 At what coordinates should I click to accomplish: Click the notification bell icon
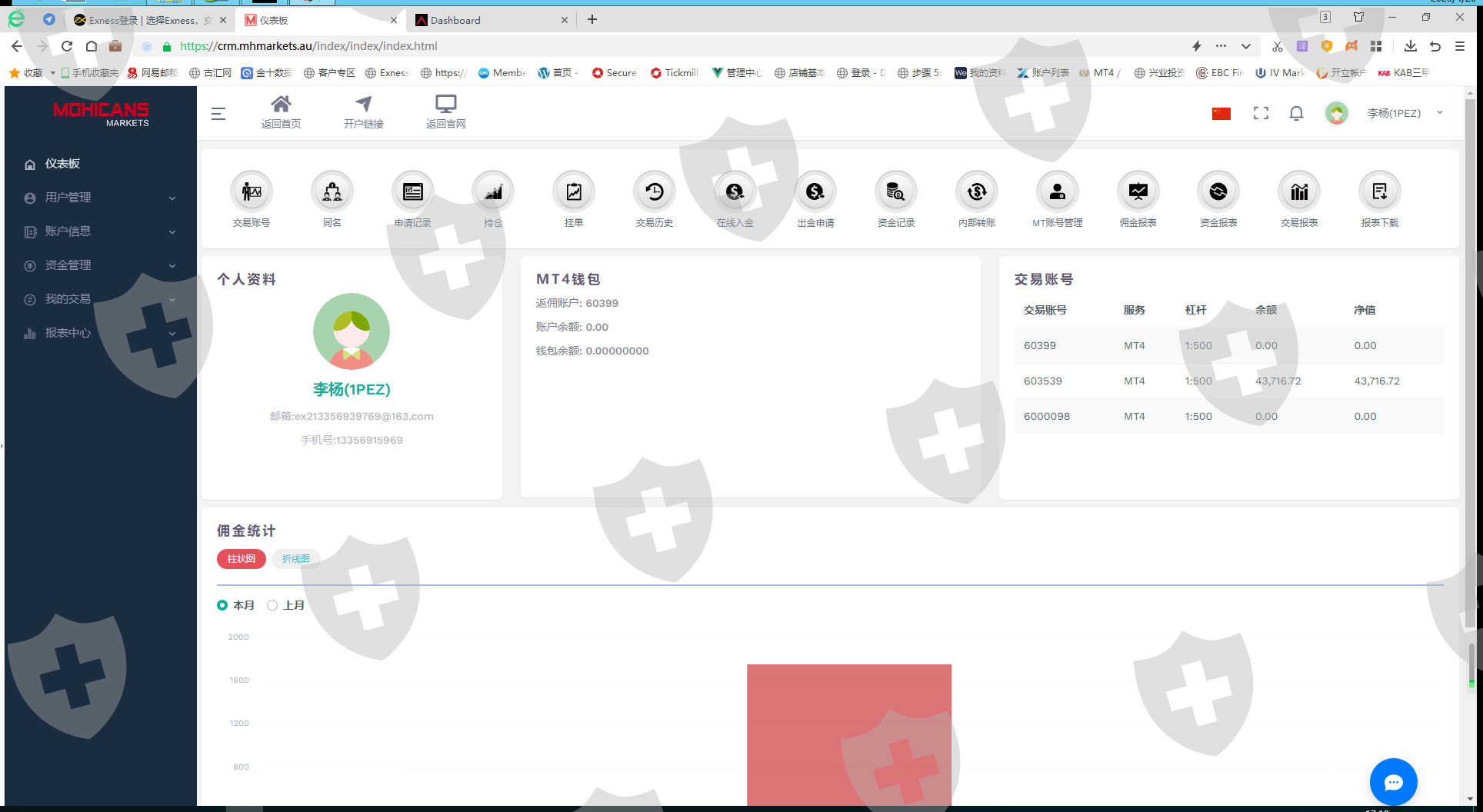coord(1296,113)
